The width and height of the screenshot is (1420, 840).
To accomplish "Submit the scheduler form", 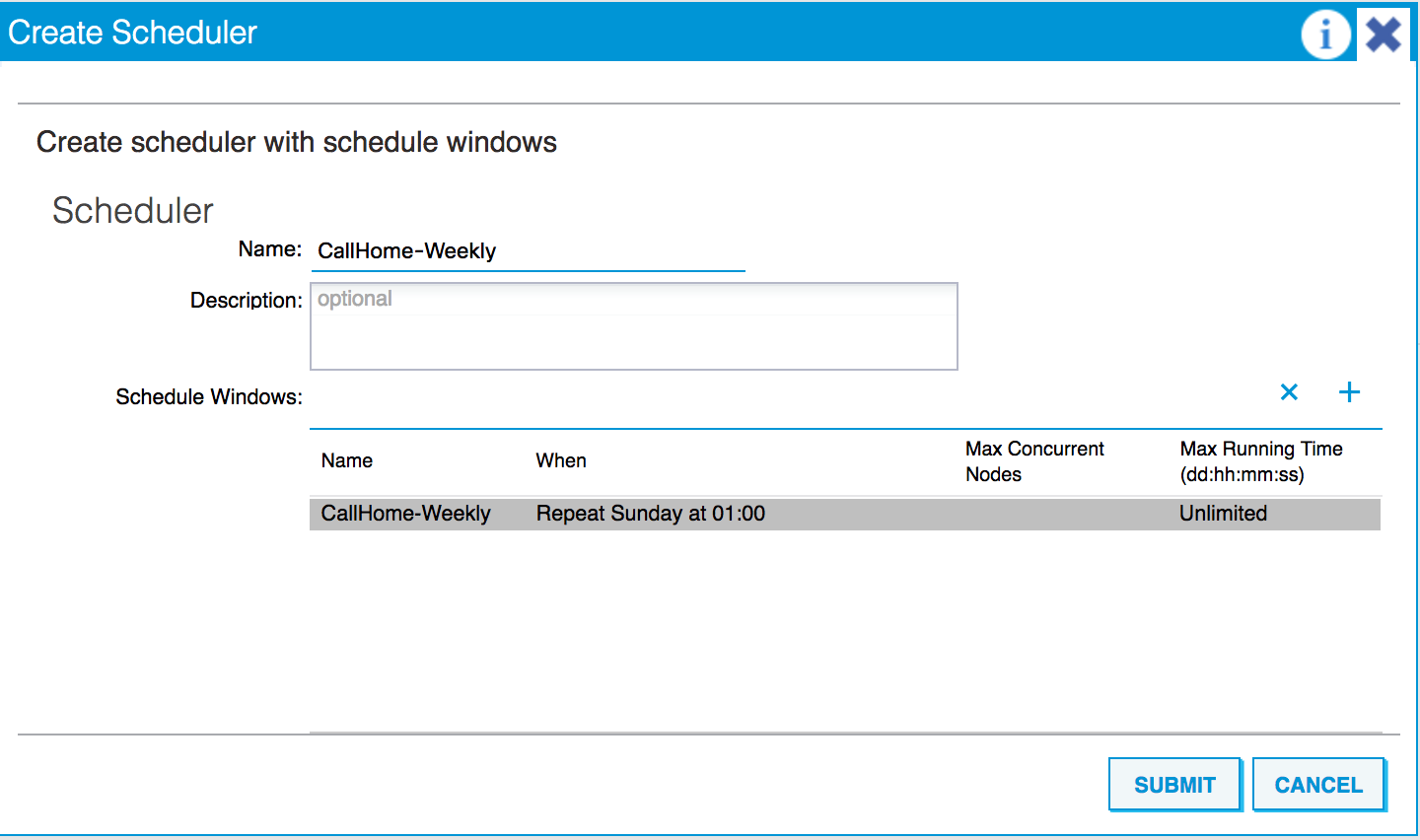I will pos(1174,785).
